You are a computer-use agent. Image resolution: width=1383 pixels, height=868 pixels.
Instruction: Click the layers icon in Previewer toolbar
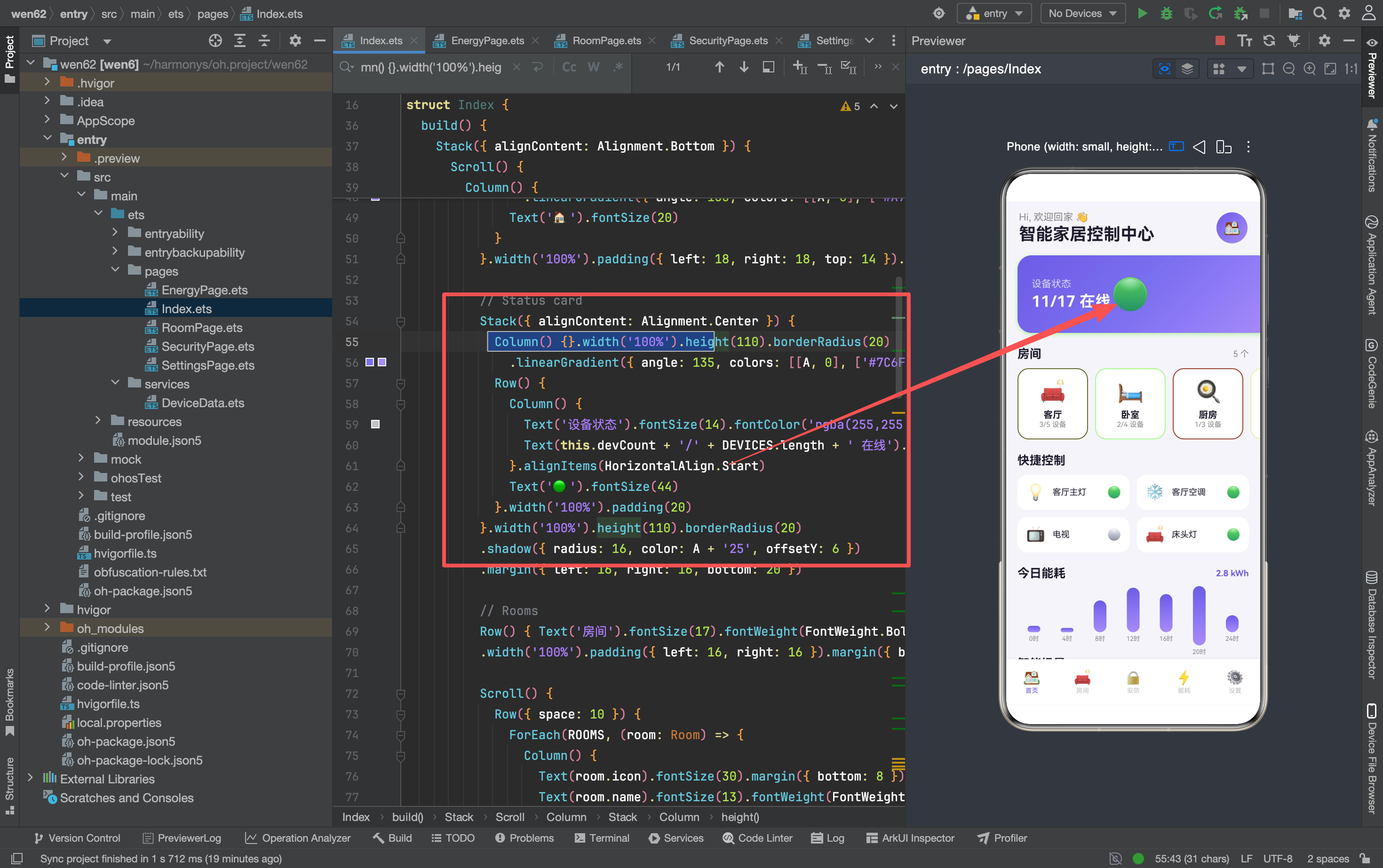click(x=1187, y=69)
